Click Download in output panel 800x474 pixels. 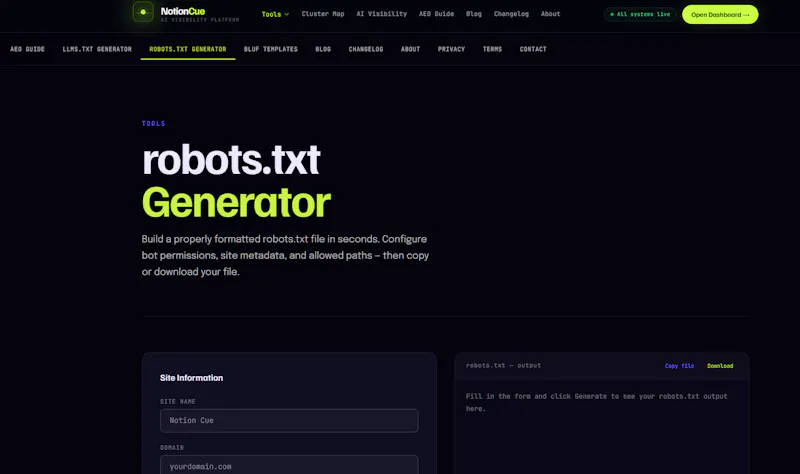coord(720,366)
